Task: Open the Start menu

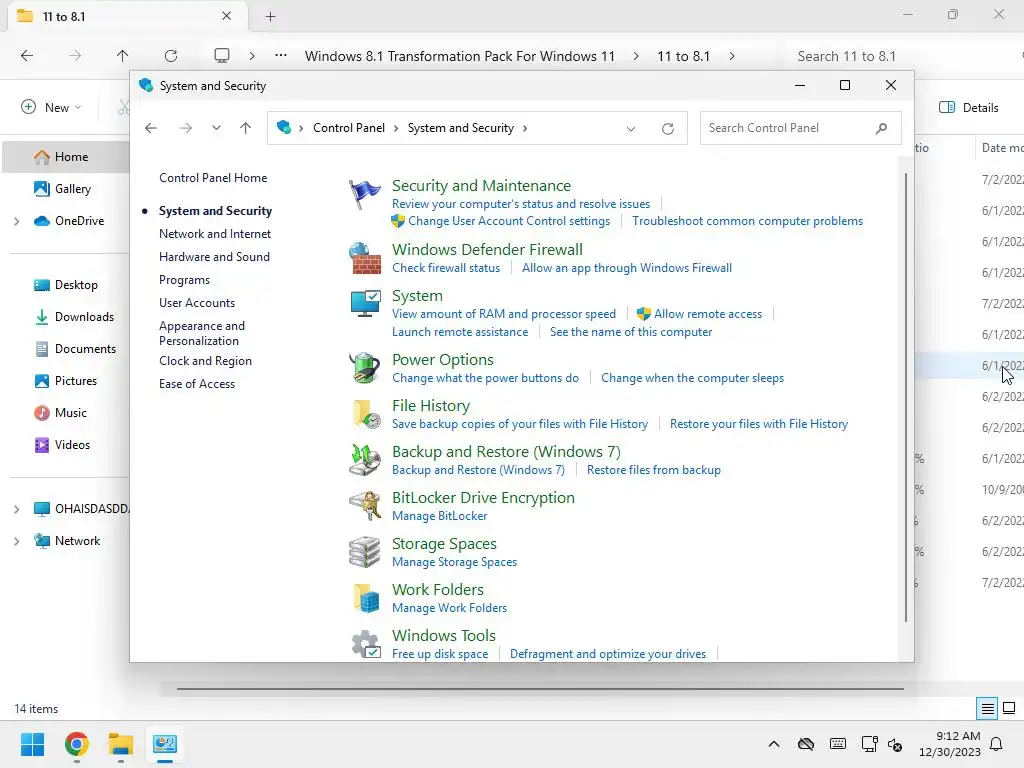Action: (x=32, y=744)
